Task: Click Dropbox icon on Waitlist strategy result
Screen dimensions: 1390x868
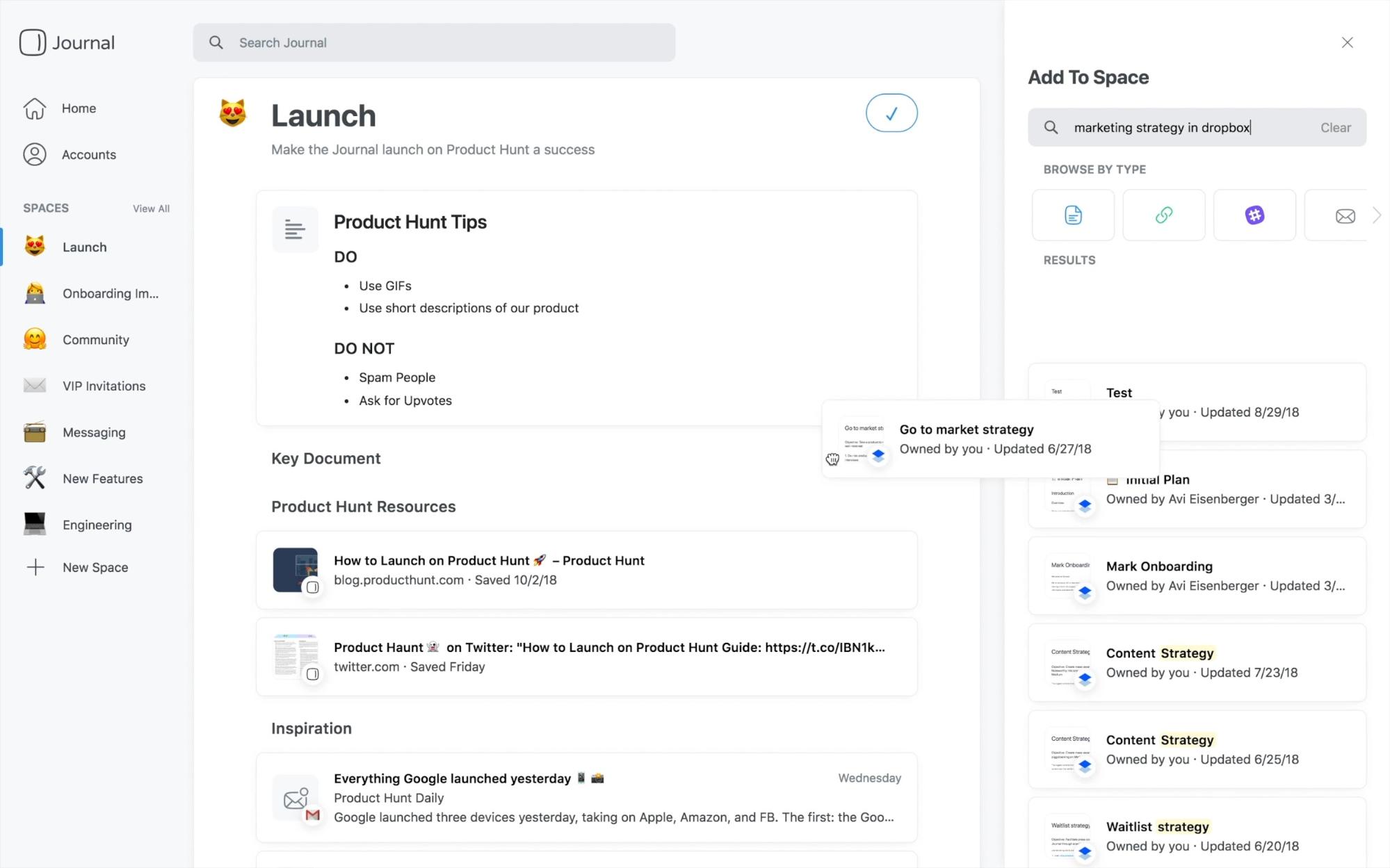Action: (x=1085, y=852)
